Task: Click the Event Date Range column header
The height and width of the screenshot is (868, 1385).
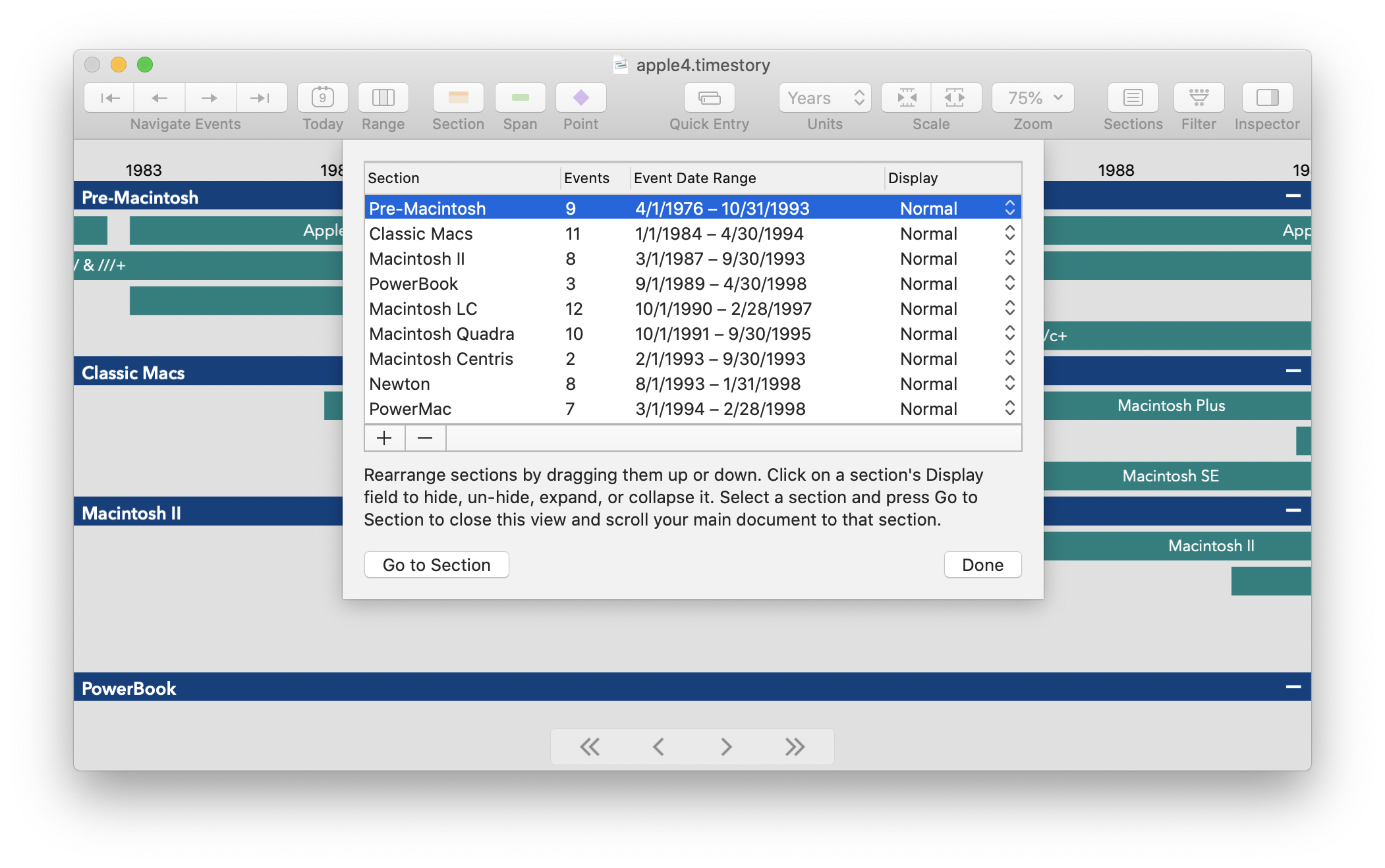Action: [695, 178]
